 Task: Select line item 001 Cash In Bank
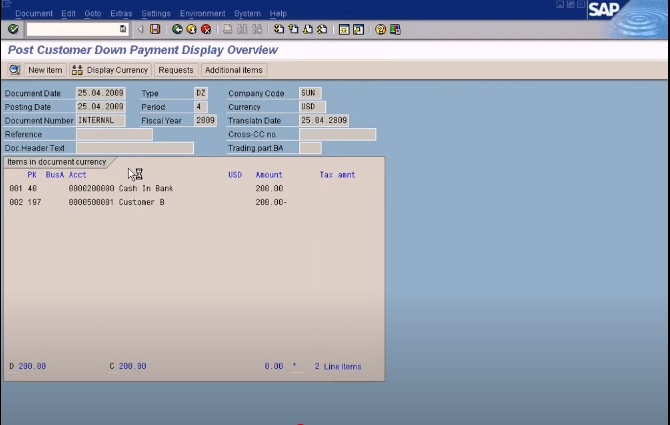[x=146, y=188]
